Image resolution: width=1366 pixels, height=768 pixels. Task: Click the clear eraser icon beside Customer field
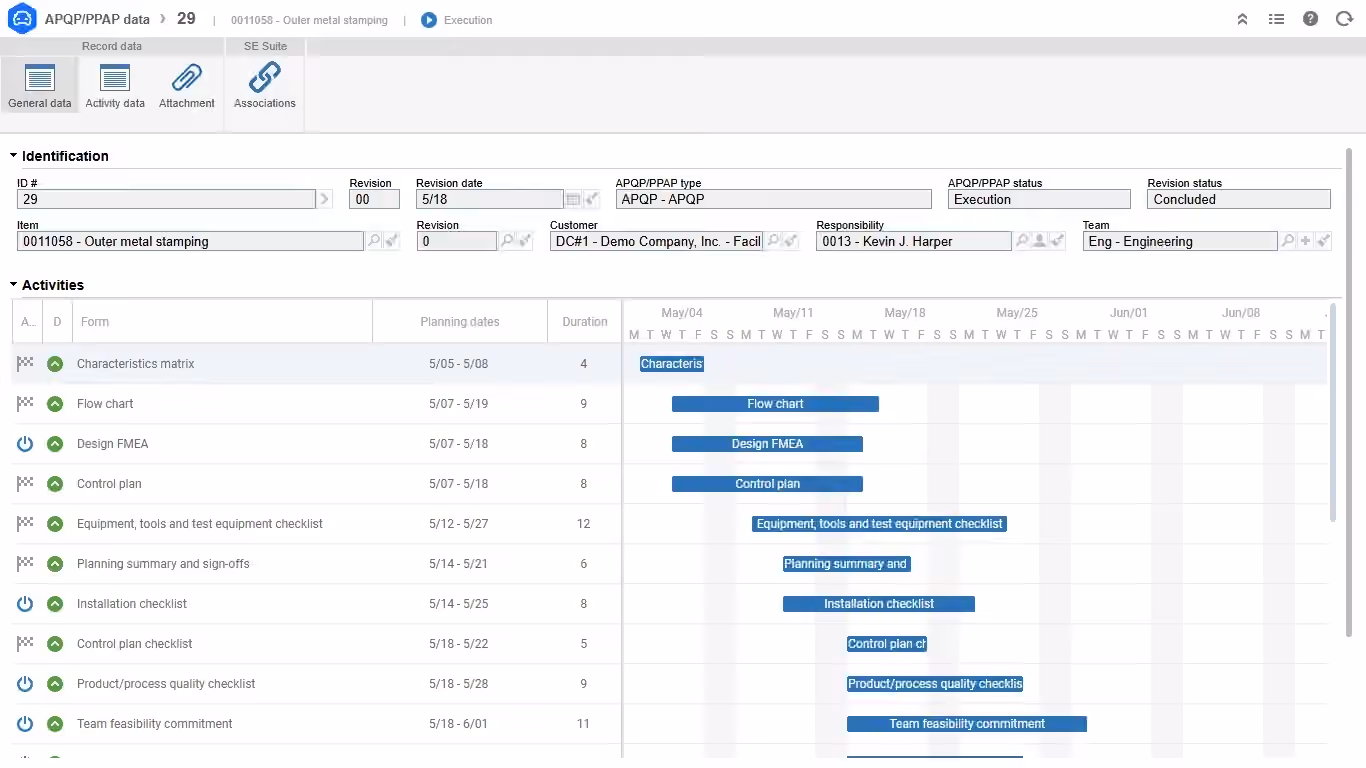[x=791, y=241]
